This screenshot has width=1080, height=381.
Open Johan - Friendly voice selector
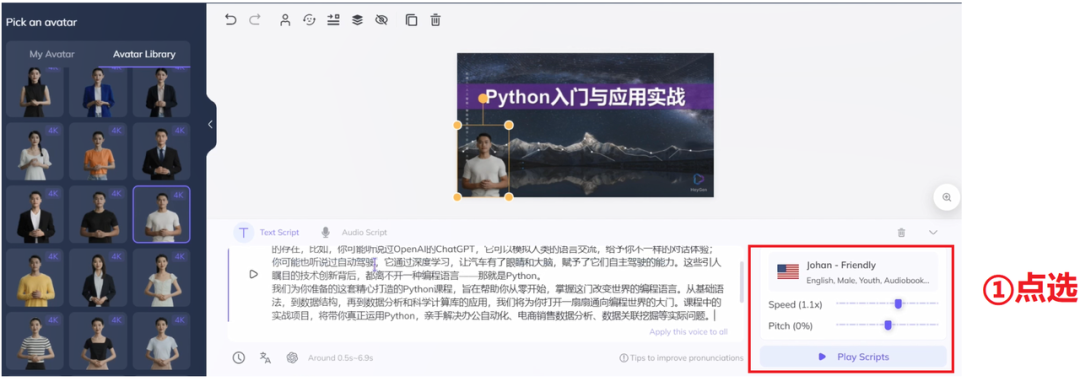click(x=853, y=271)
